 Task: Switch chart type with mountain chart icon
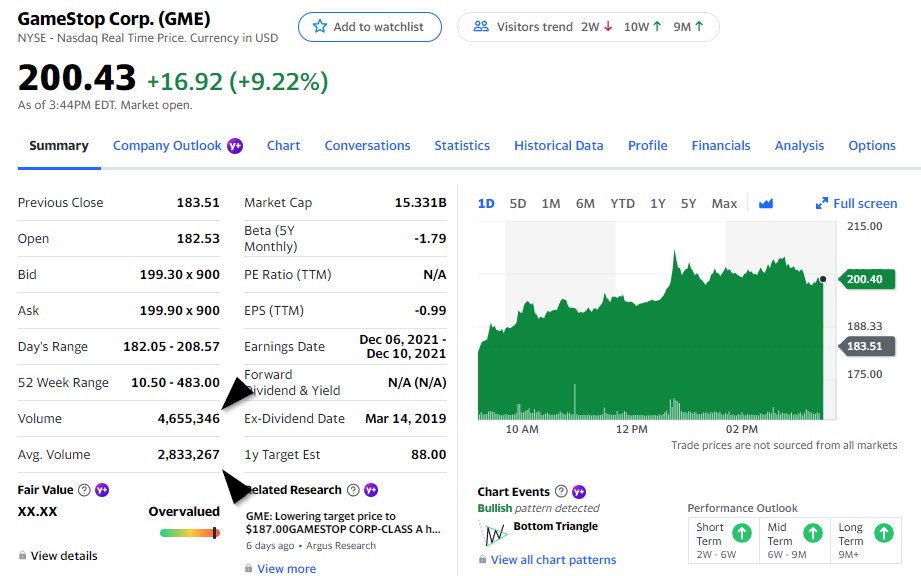point(766,204)
